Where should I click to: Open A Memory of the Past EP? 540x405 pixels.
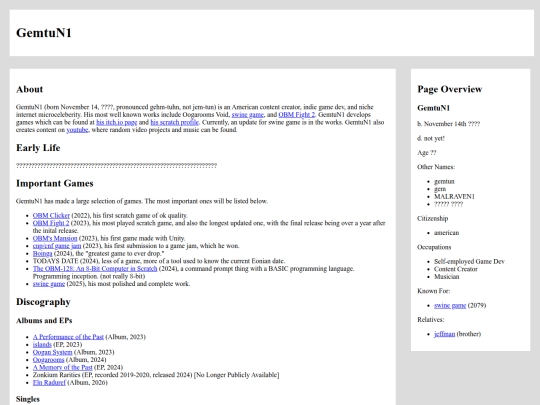pos(63,367)
